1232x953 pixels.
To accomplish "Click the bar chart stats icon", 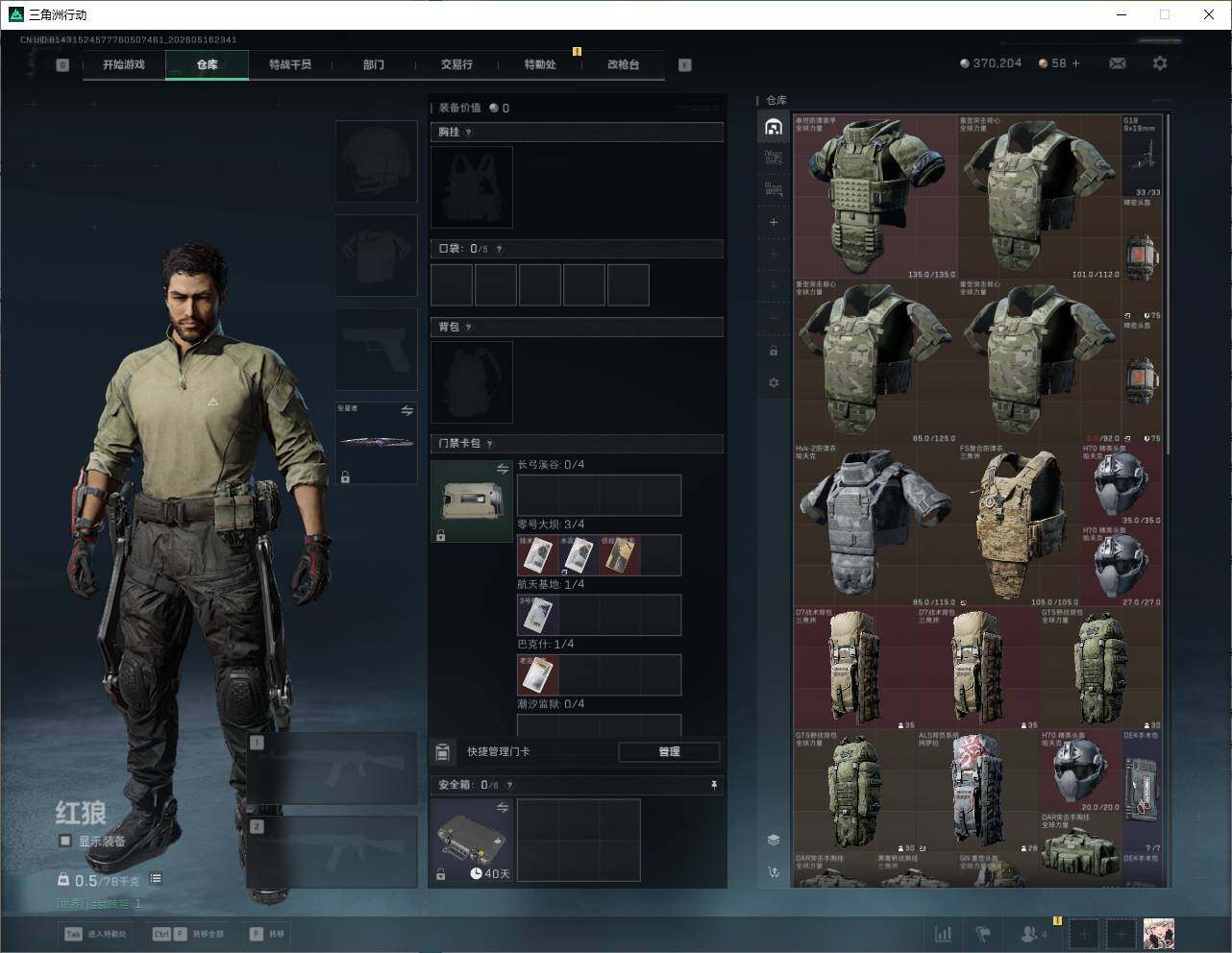I will (x=944, y=934).
